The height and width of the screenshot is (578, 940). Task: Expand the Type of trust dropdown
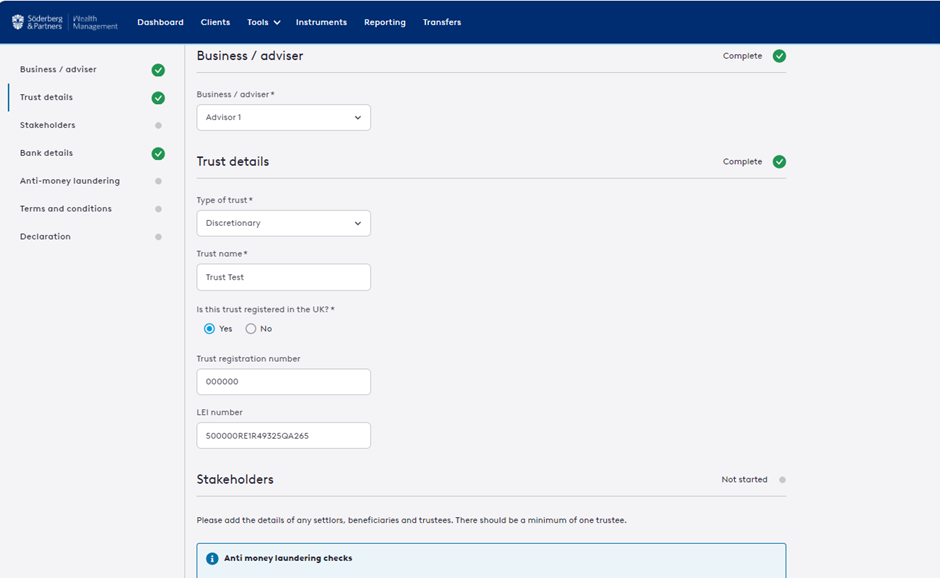283,224
